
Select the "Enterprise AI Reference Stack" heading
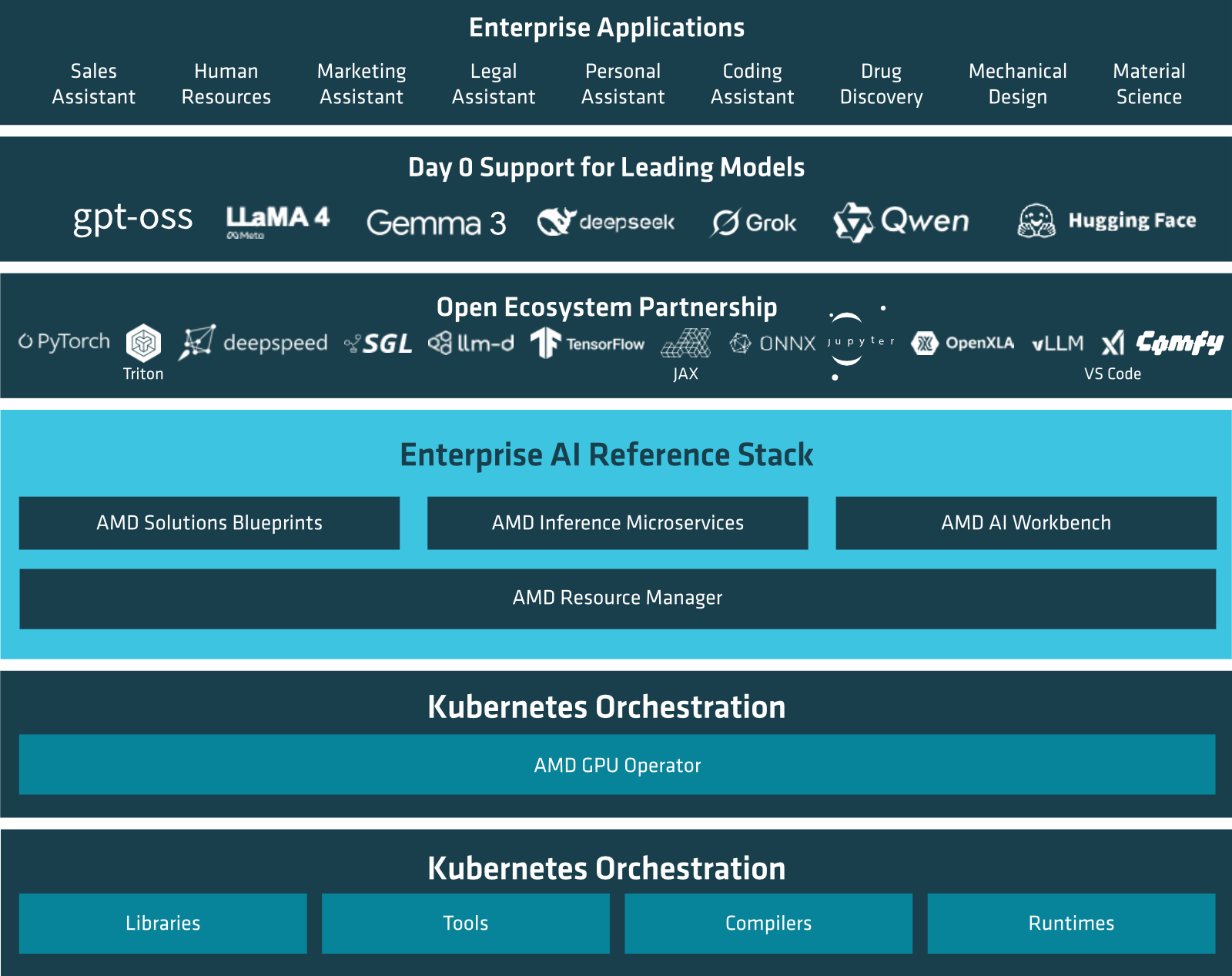coord(607,454)
